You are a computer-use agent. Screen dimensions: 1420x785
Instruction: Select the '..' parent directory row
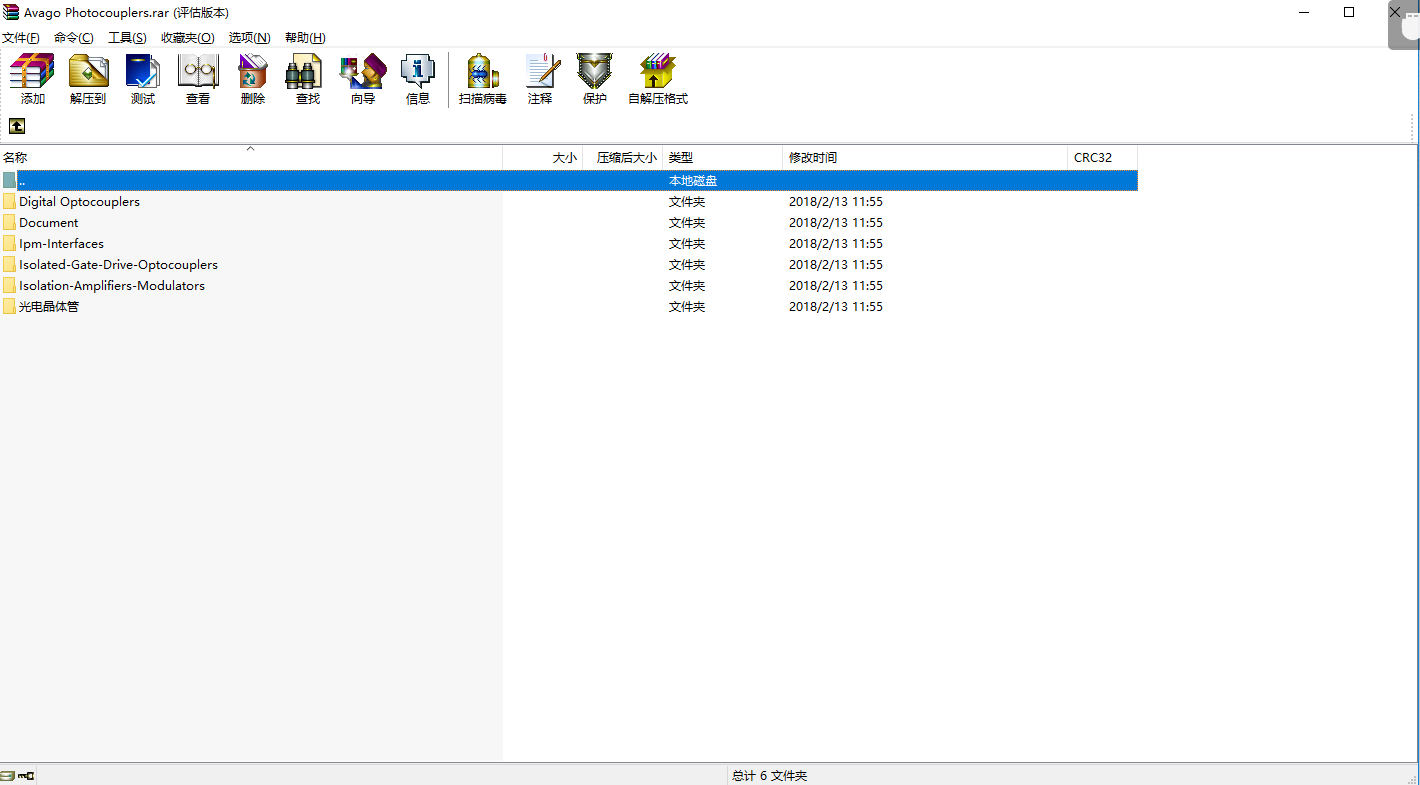click(569, 180)
